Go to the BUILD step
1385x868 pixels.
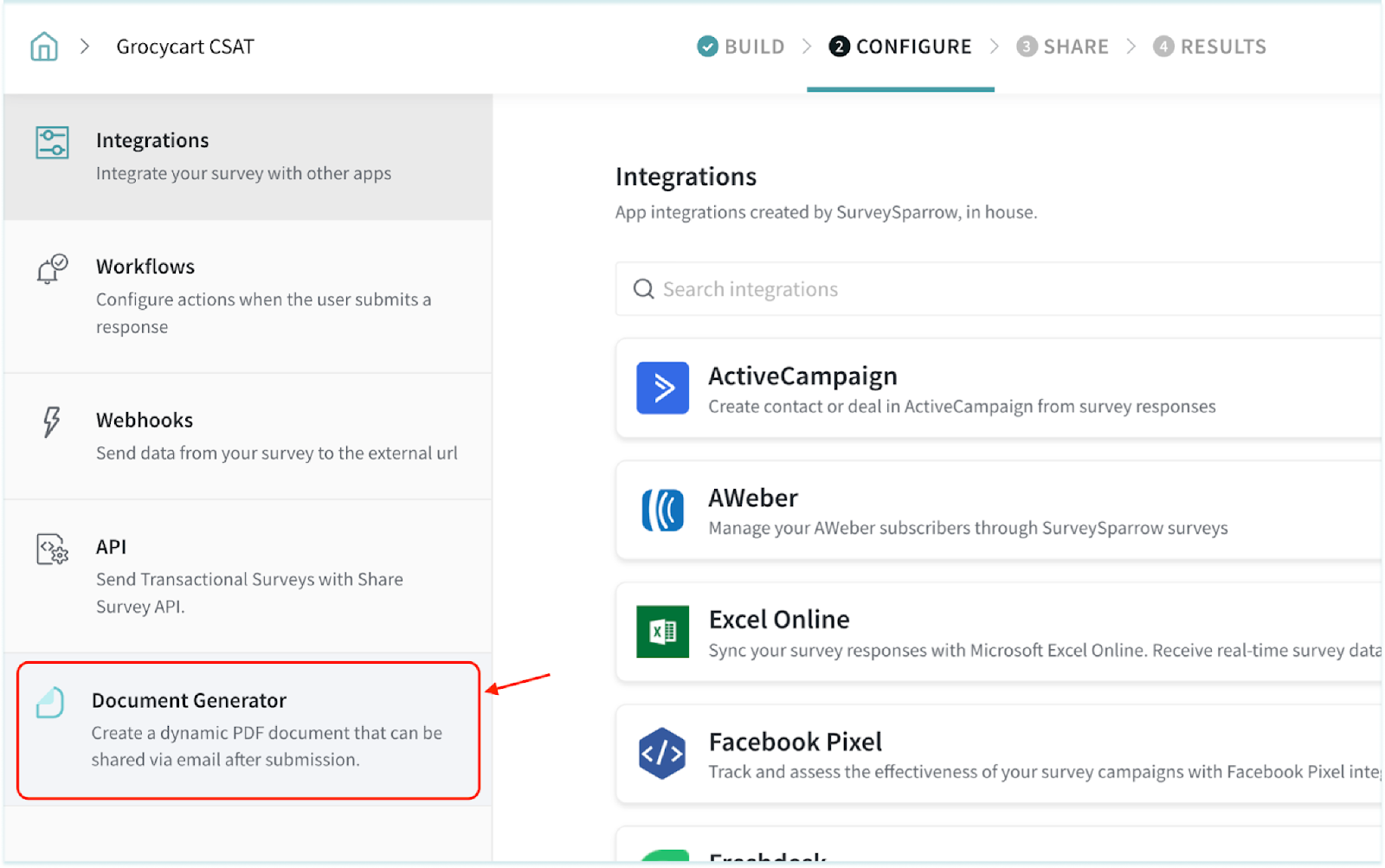741,47
